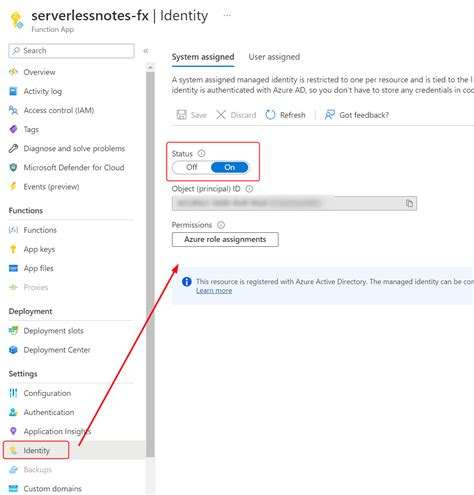The height and width of the screenshot is (495, 474).
Task: Click the sidebar scrollbar up arrow
Action: click(x=150, y=67)
